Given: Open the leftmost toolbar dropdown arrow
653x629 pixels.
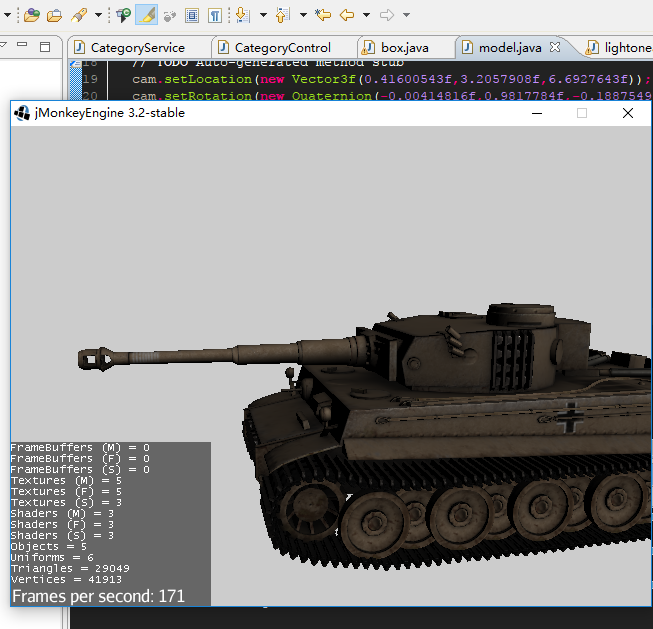Looking at the screenshot, I should (7, 15).
